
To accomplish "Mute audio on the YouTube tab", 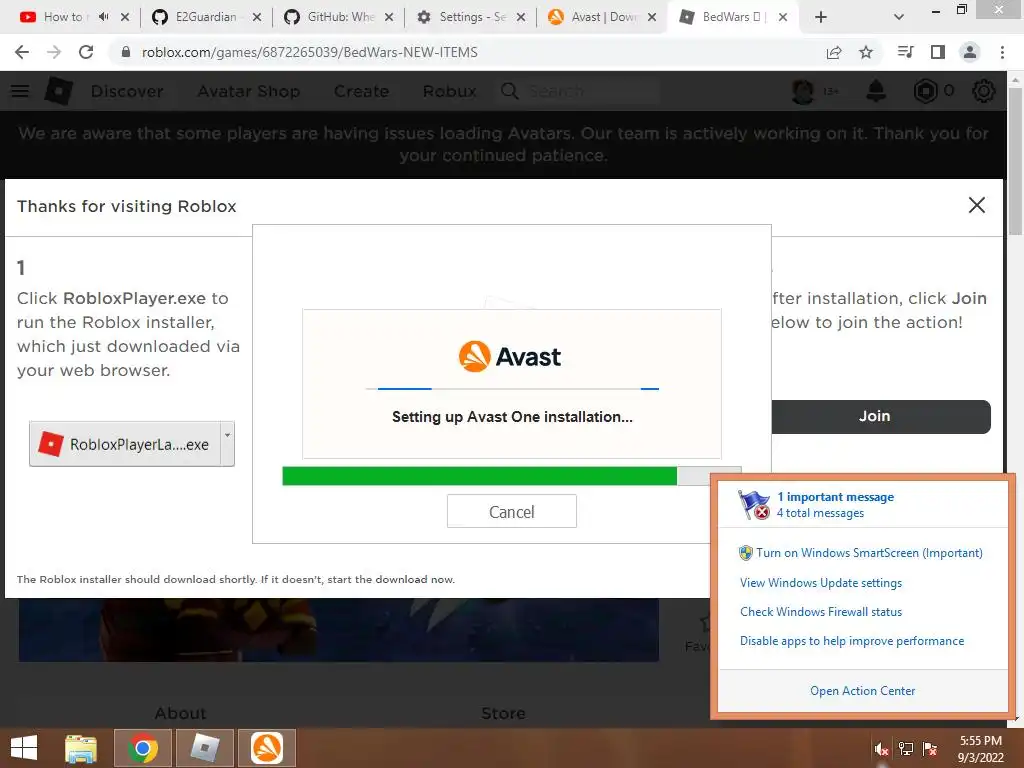I will (x=103, y=17).
